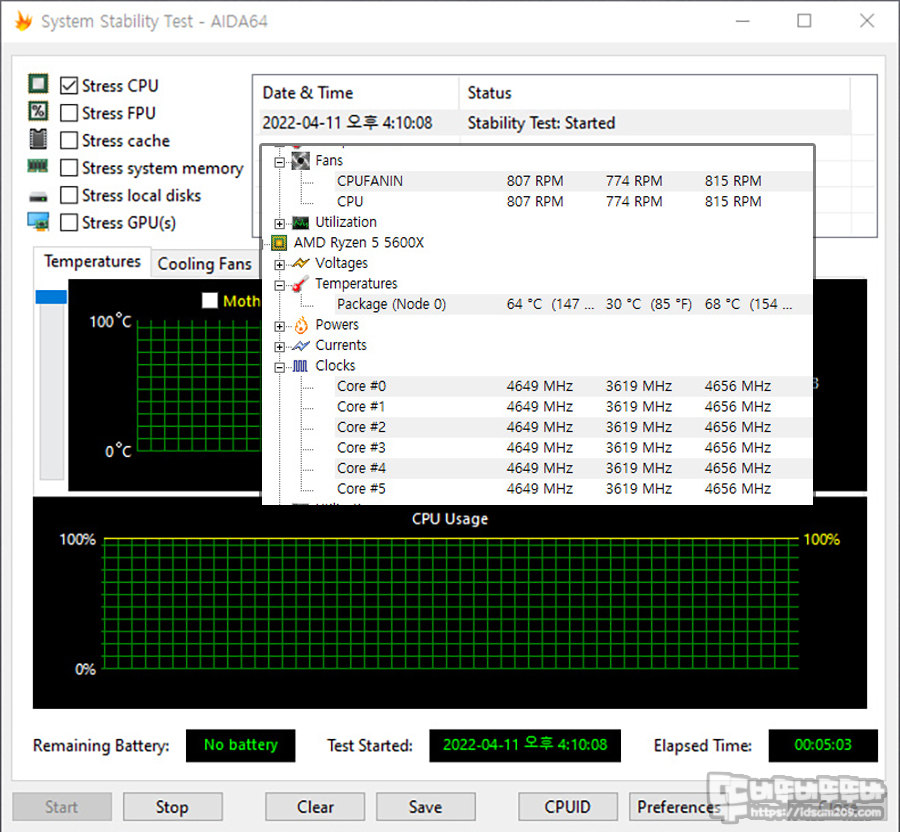The width and height of the screenshot is (900, 832).
Task: Click the line-chart icon next to Currents
Action: 301,345
